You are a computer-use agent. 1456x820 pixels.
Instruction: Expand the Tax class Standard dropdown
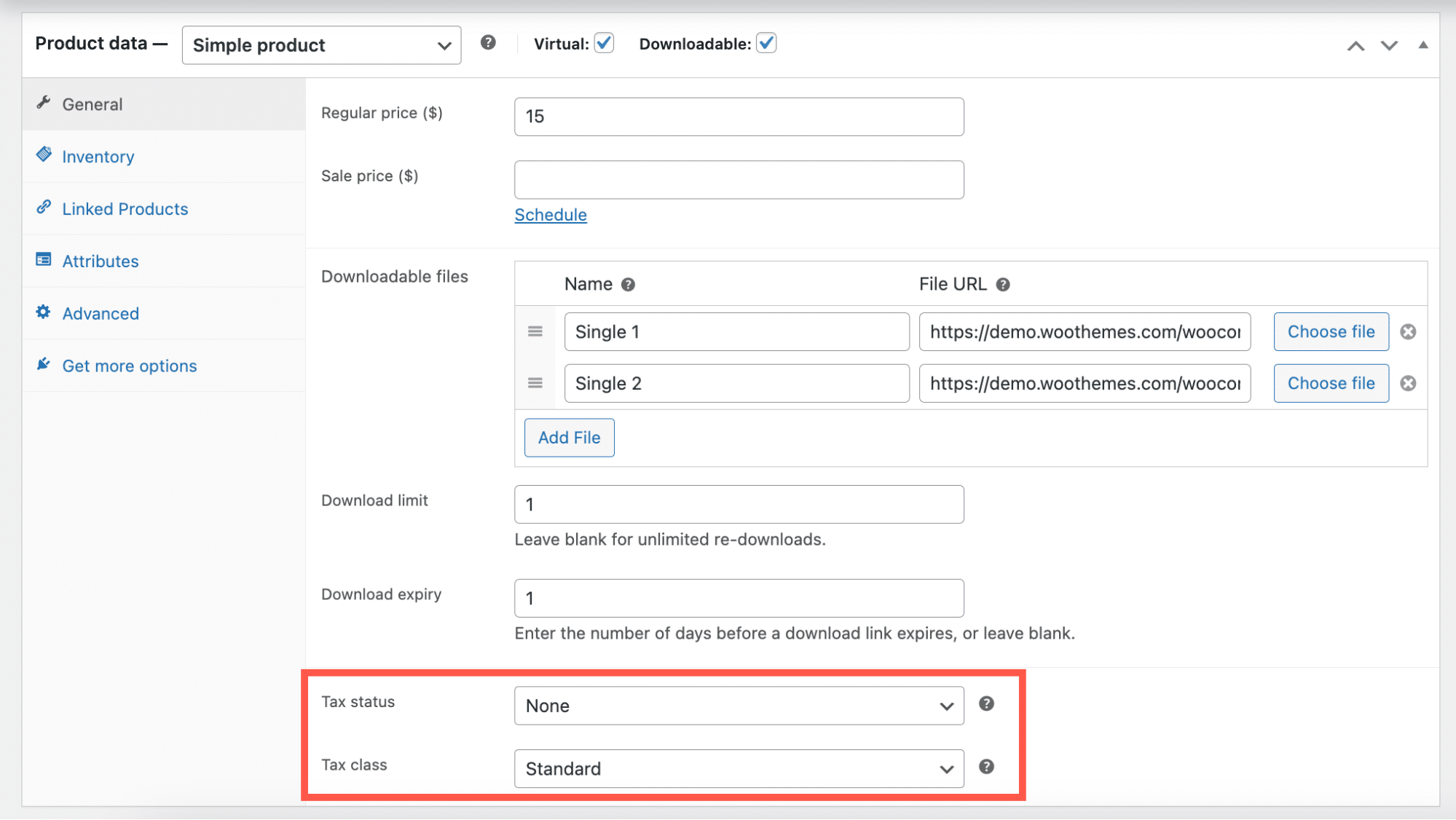click(739, 769)
